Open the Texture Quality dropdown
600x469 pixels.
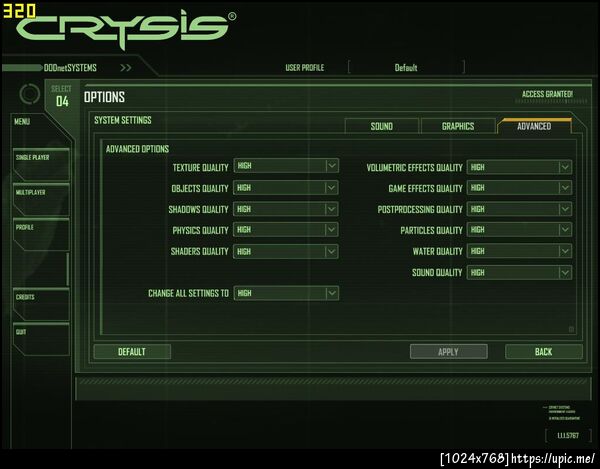coord(286,166)
